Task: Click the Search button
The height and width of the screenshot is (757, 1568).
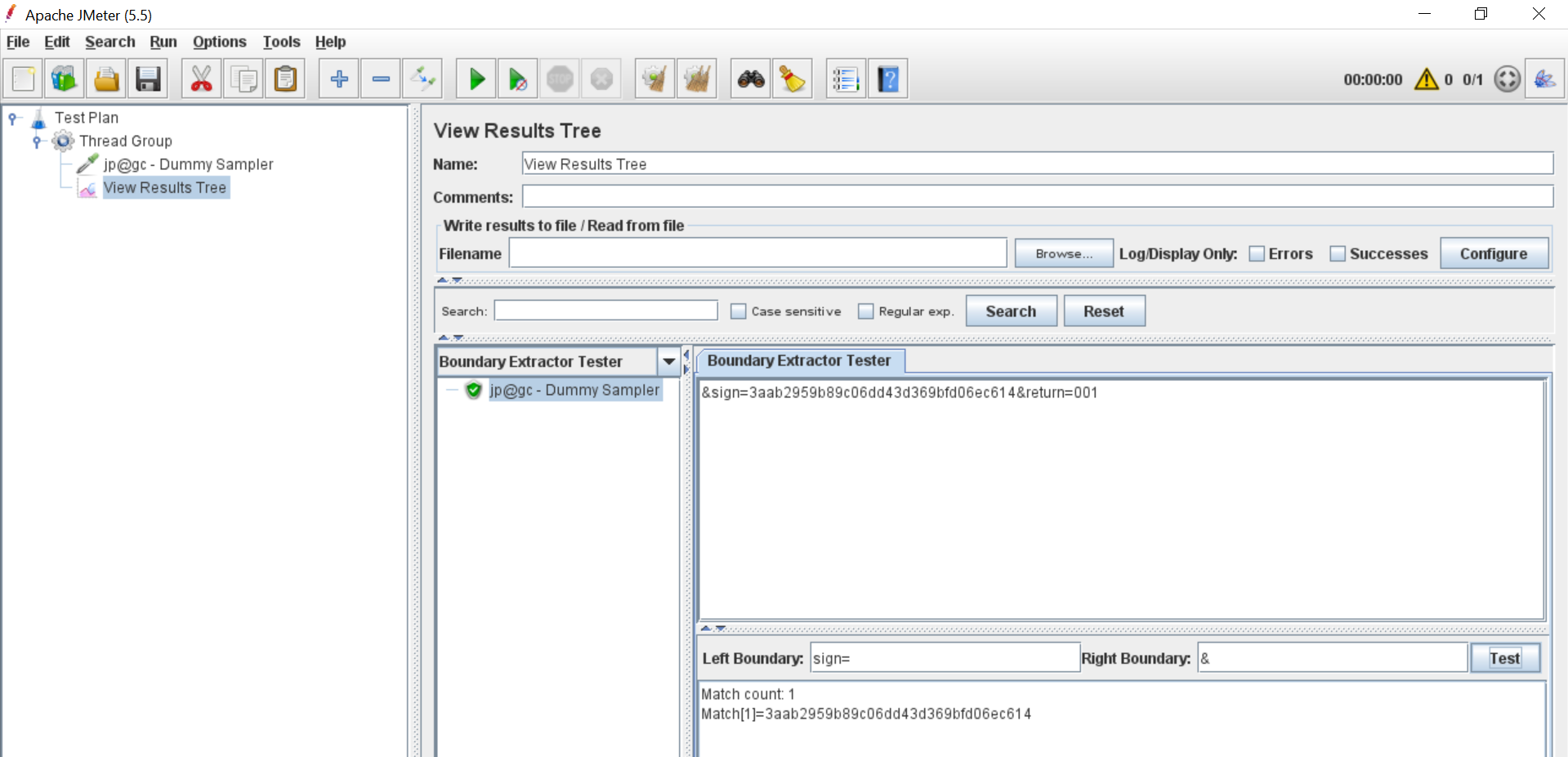Action: click(1011, 311)
